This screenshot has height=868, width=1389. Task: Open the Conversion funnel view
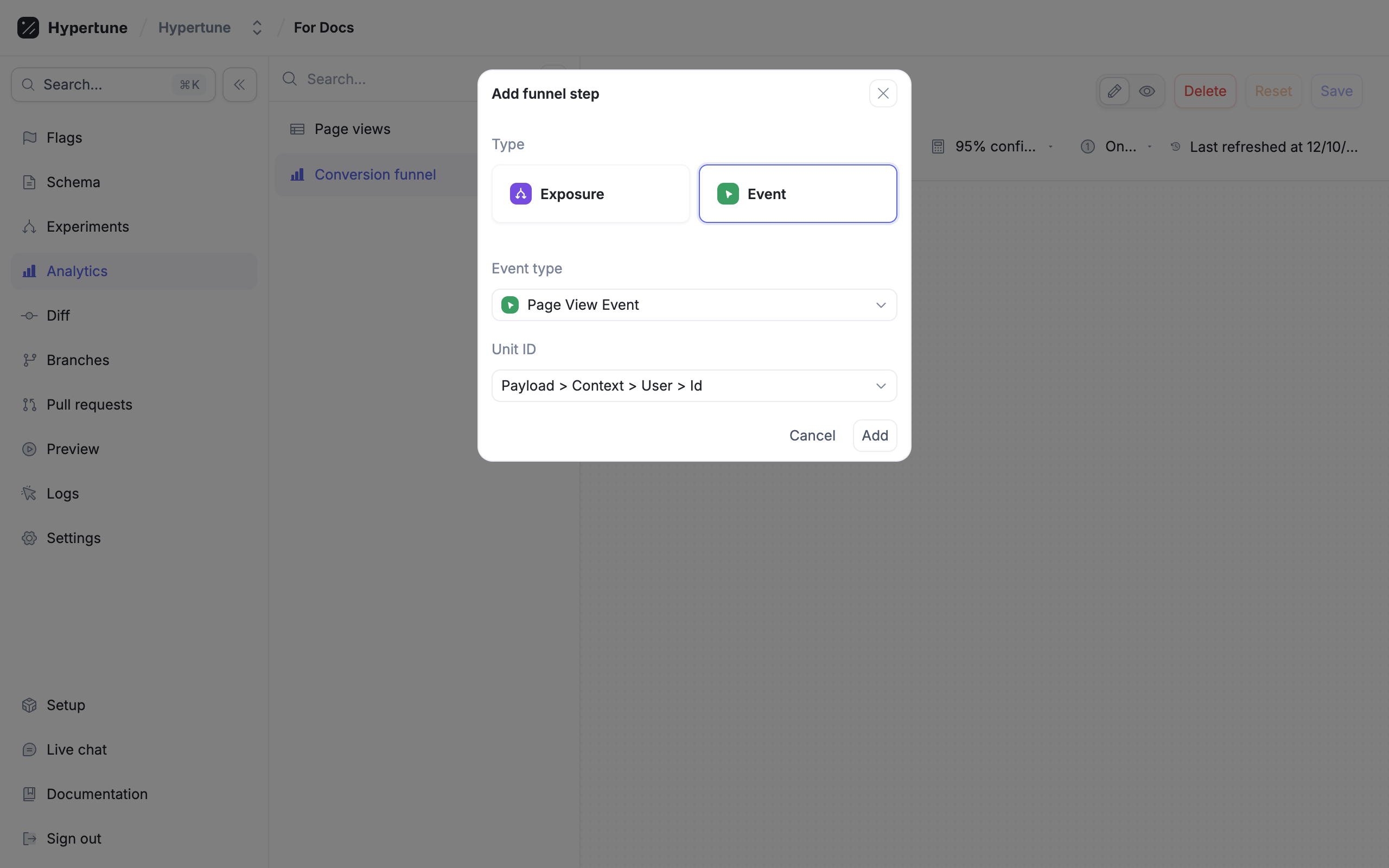tap(375, 175)
